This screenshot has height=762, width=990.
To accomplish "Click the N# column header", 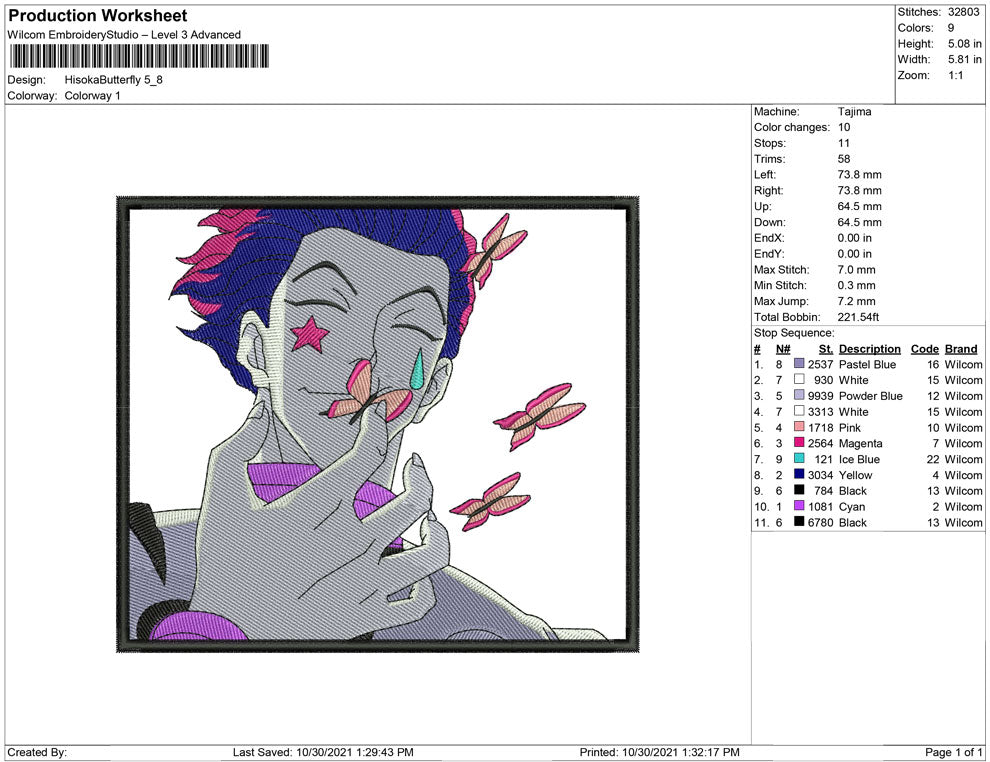I will pyautogui.click(x=783, y=349).
